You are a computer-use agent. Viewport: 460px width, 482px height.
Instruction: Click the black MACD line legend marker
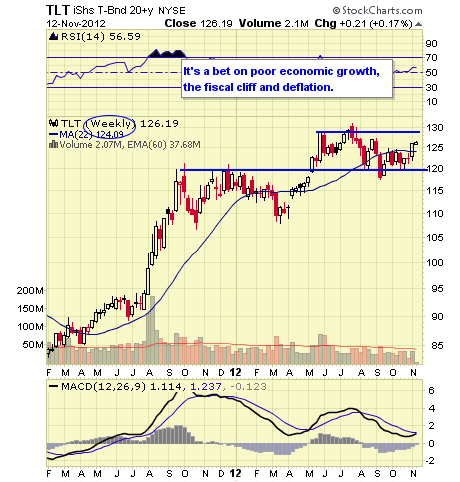pos(53,387)
